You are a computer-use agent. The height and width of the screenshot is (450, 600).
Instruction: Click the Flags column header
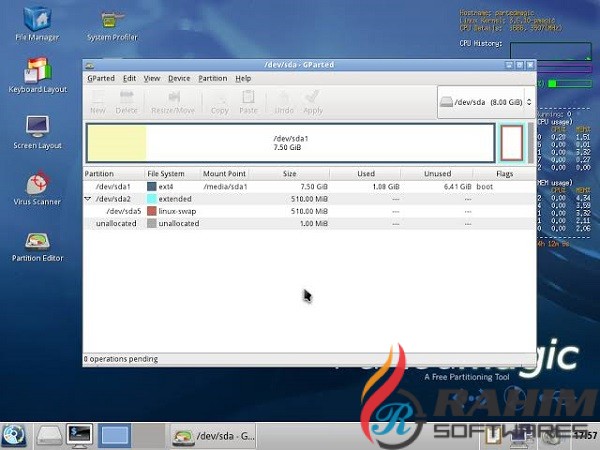[x=504, y=174]
